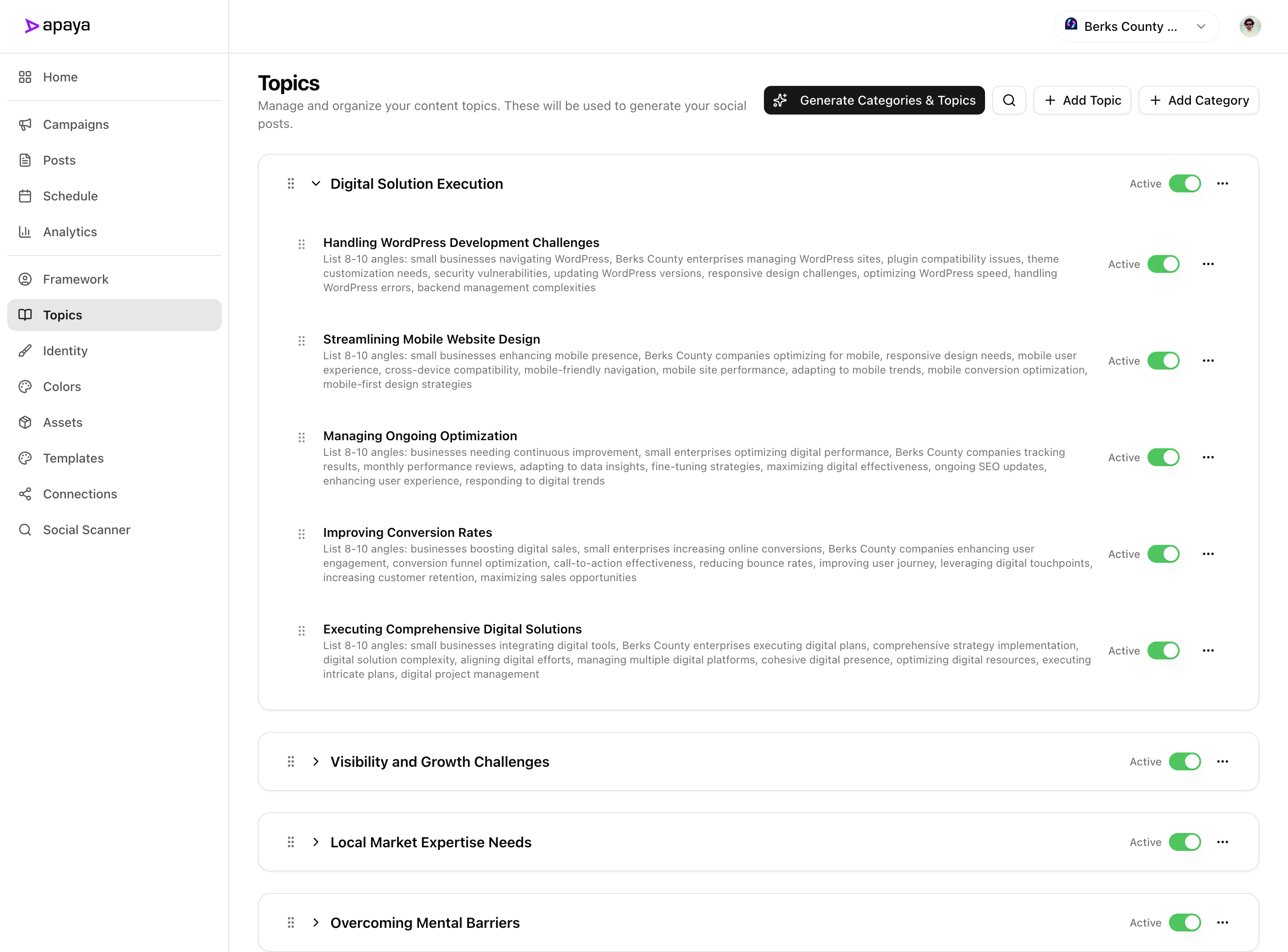
Task: Open the Berks County workspace dropdown
Action: pos(1136,26)
